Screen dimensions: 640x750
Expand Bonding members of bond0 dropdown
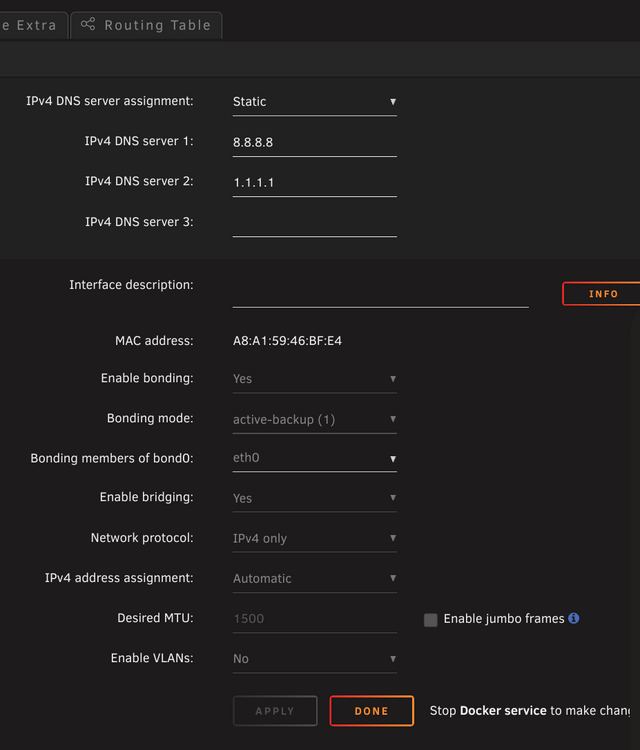click(x=314, y=458)
